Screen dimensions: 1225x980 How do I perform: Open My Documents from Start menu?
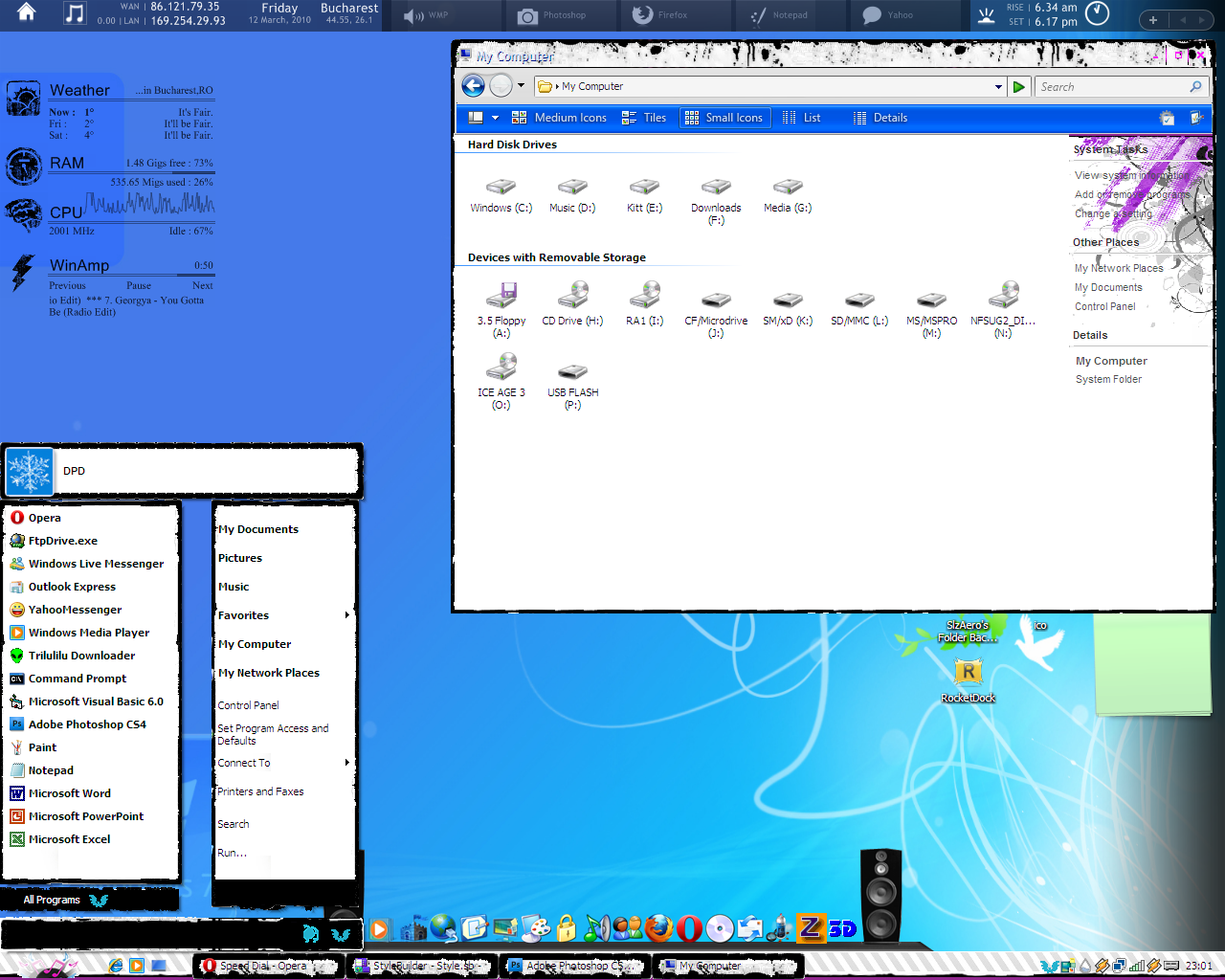[x=258, y=529]
